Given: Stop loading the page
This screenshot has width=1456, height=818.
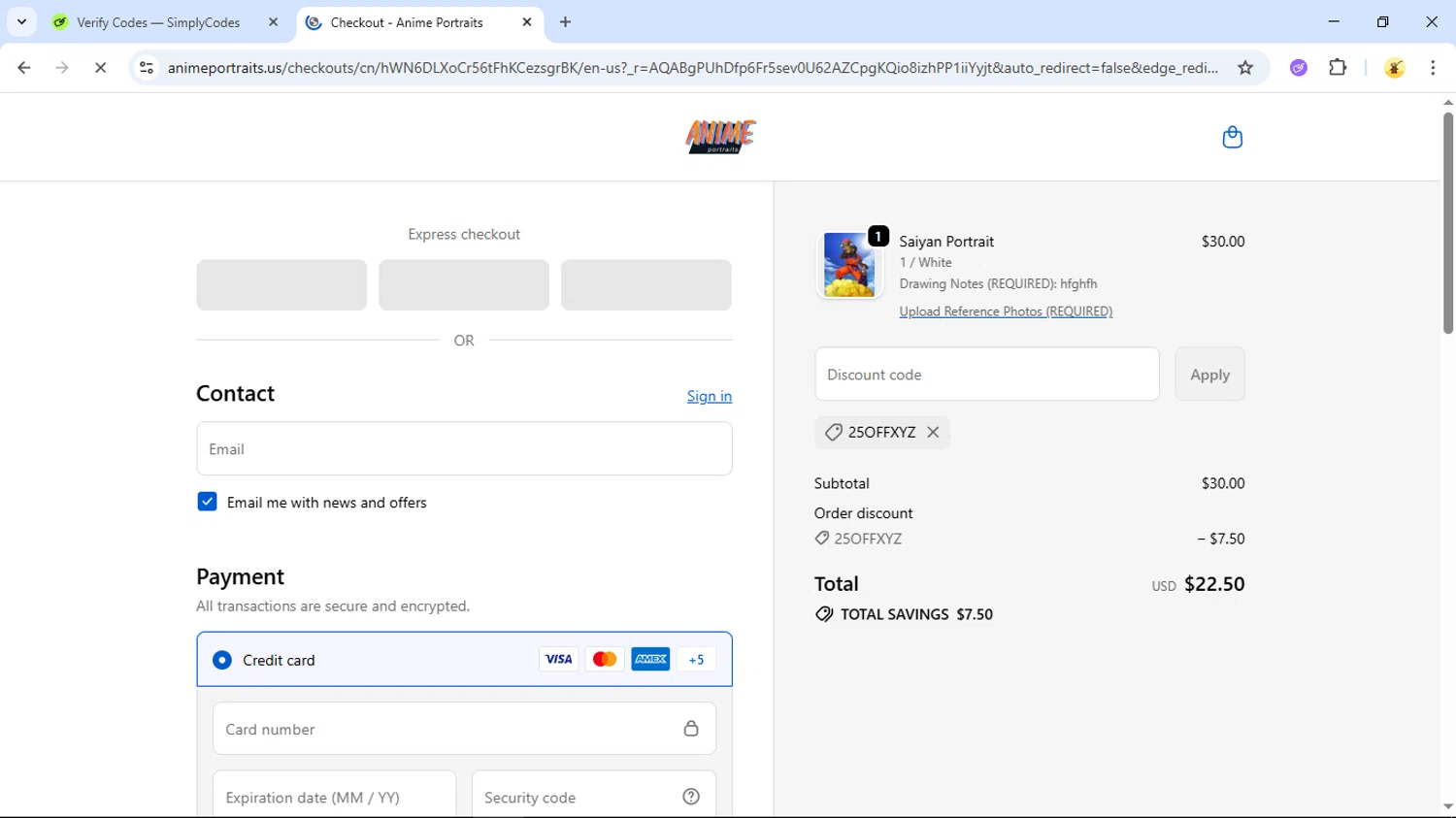Looking at the screenshot, I should (100, 68).
